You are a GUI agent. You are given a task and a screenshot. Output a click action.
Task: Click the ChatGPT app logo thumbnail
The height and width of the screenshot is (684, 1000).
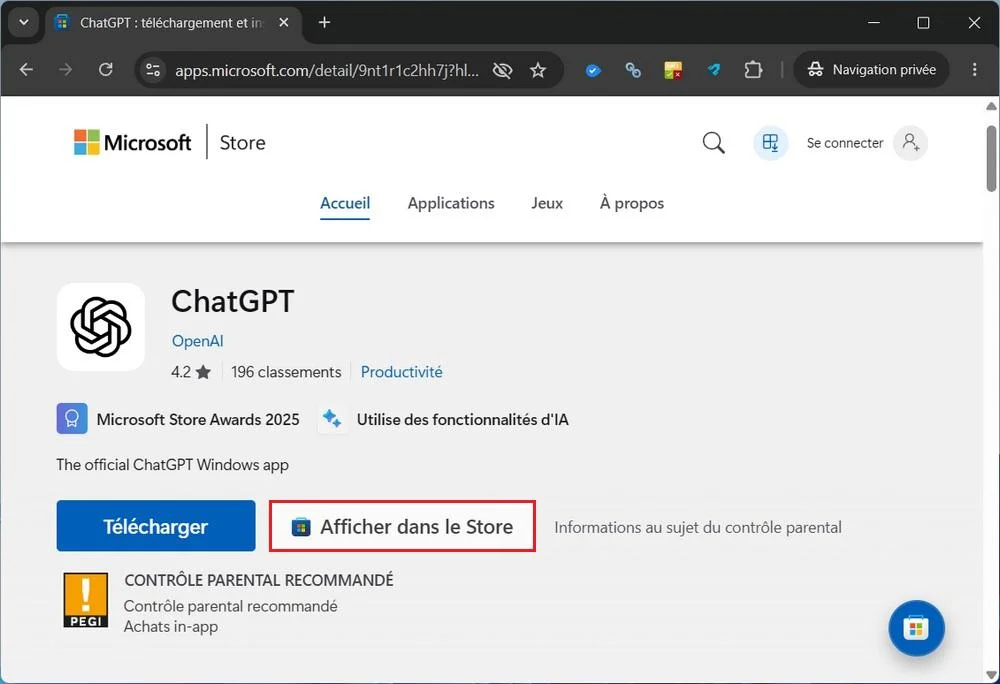pyautogui.click(x=101, y=327)
